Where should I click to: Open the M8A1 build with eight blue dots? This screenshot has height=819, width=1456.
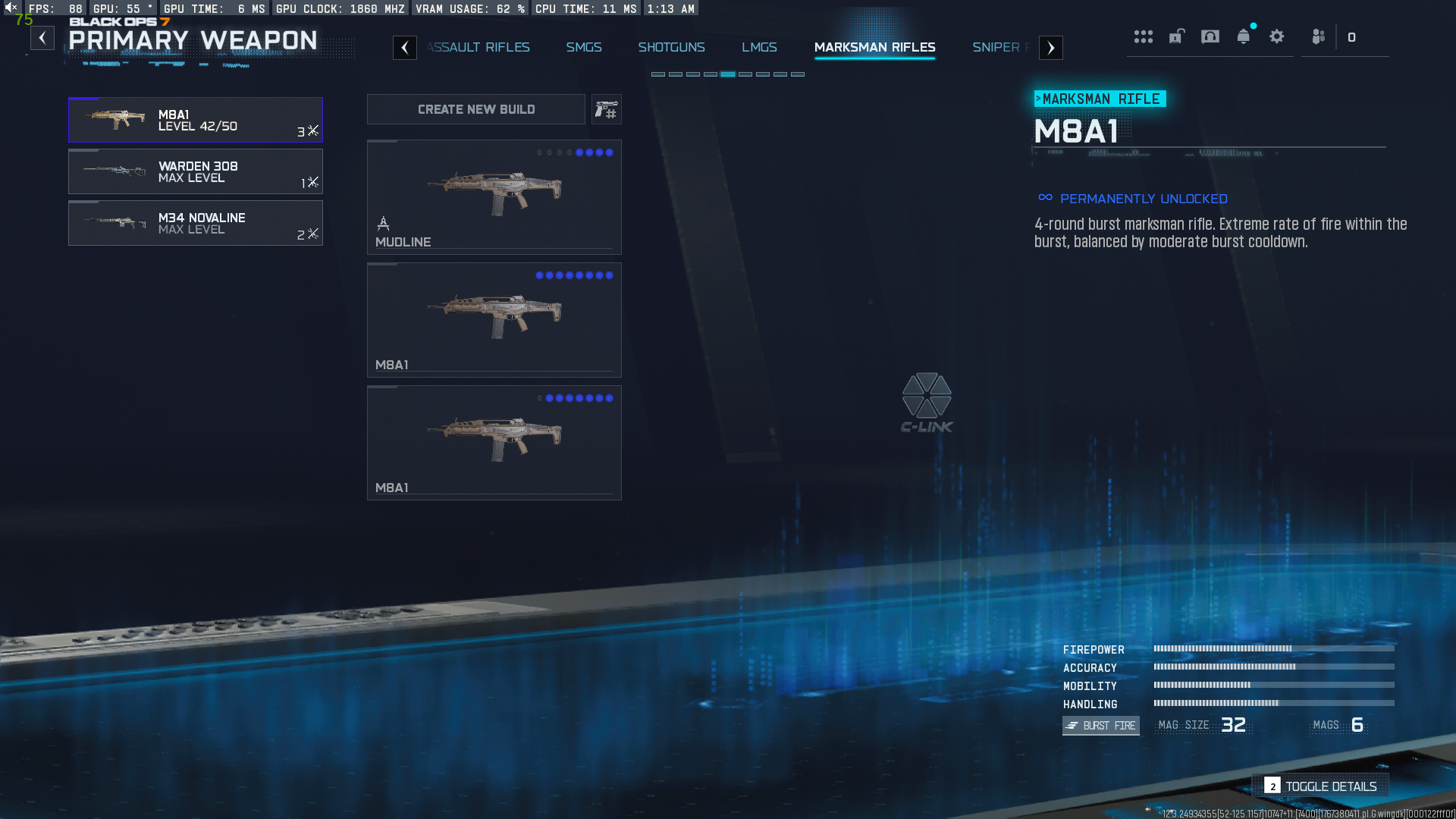point(494,320)
